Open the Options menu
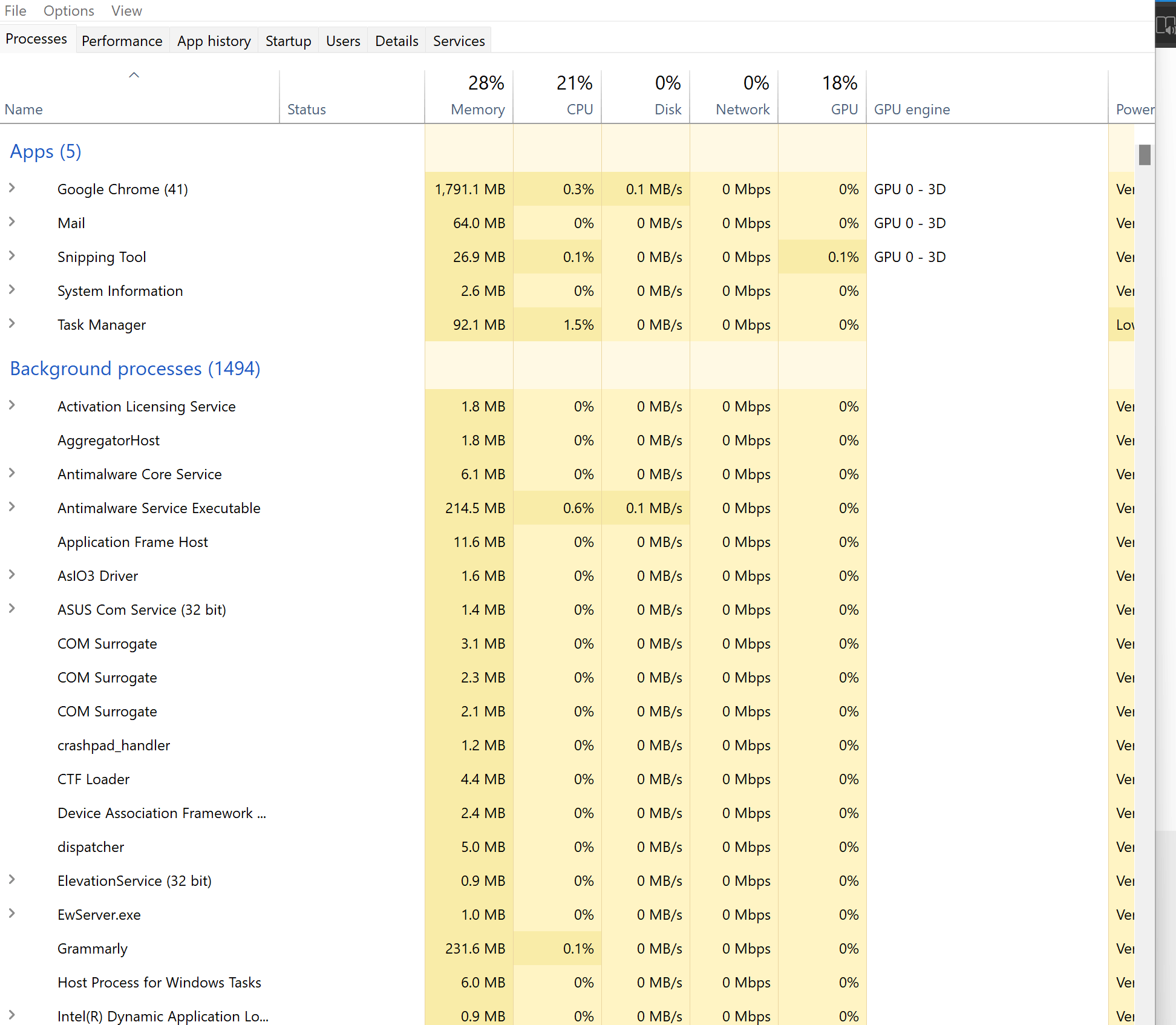 click(x=68, y=10)
